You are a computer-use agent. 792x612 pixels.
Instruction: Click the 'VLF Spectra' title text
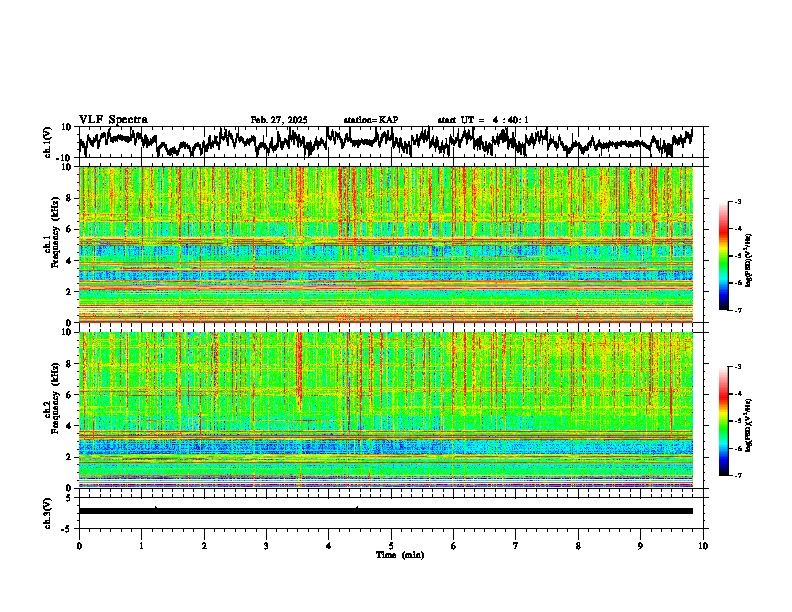pyautogui.click(x=113, y=120)
